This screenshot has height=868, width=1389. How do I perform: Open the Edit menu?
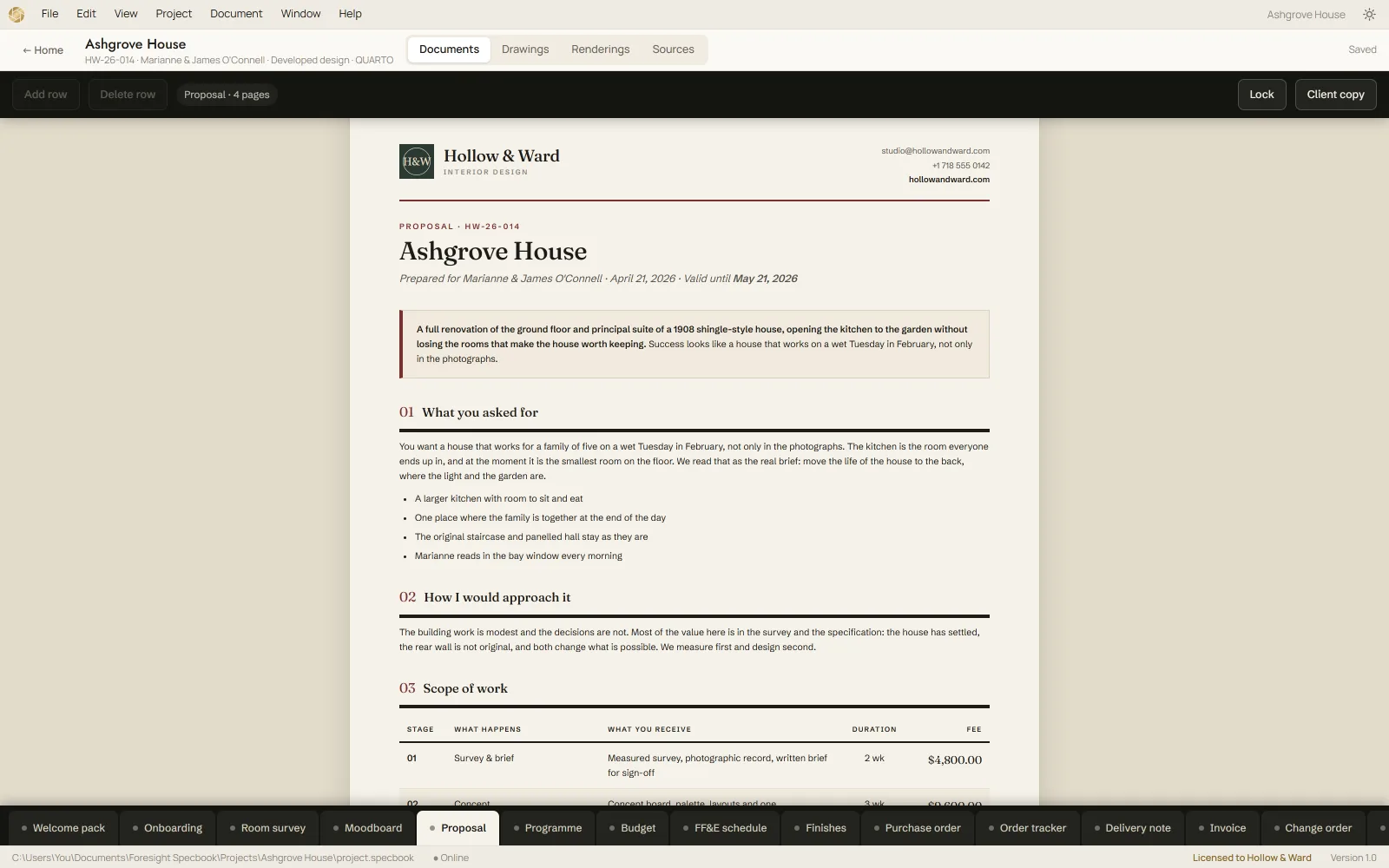point(86,14)
